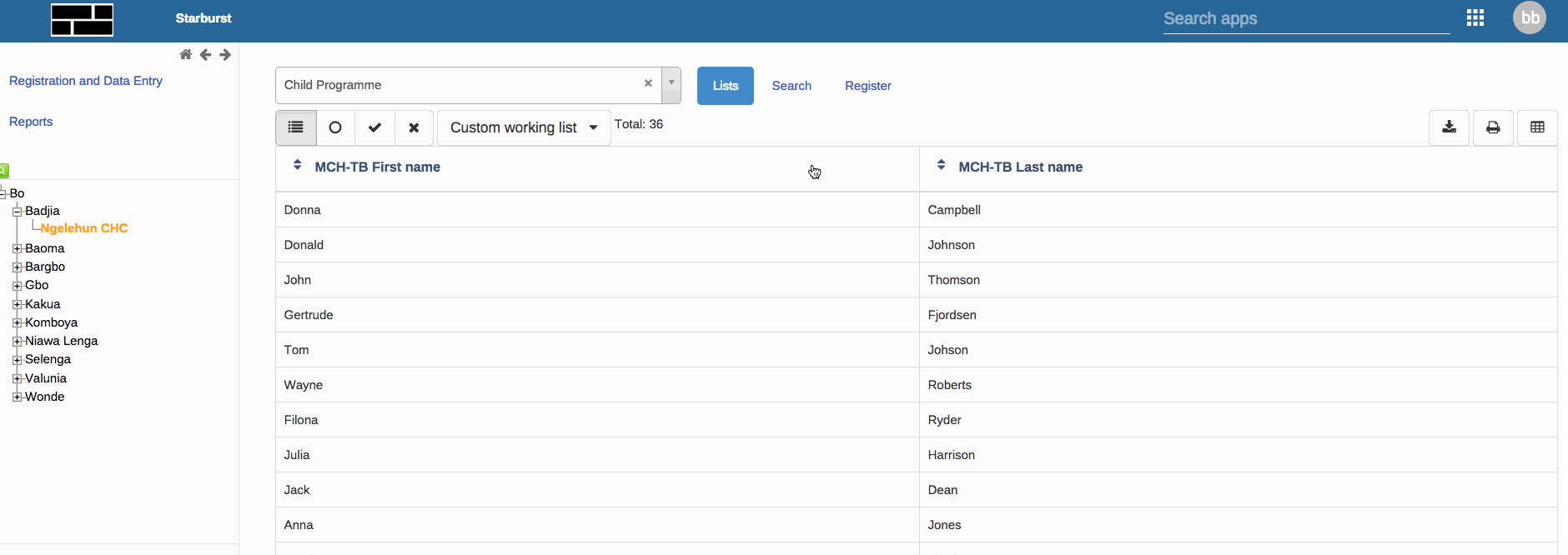Open the Child Programme dropdown arrow
This screenshot has width=1568, height=555.
(x=671, y=84)
